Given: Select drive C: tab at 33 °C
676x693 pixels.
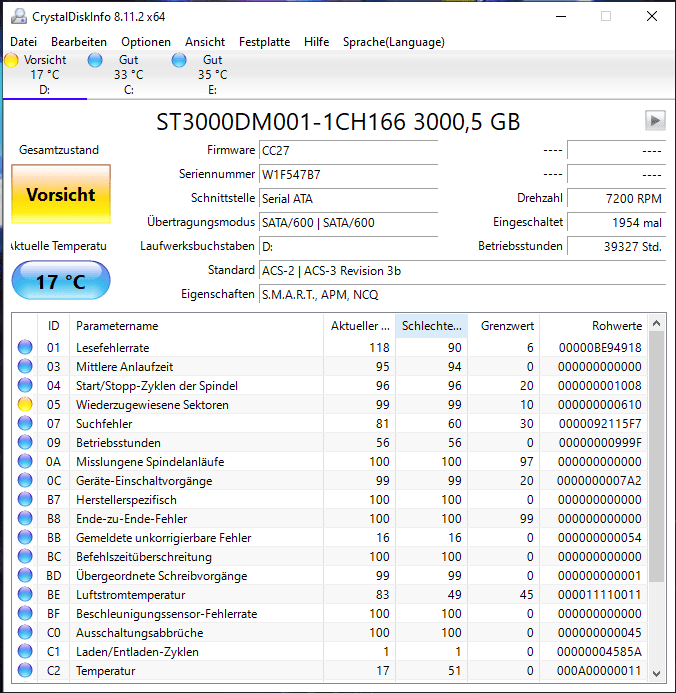Looking at the screenshot, I should tap(129, 75).
